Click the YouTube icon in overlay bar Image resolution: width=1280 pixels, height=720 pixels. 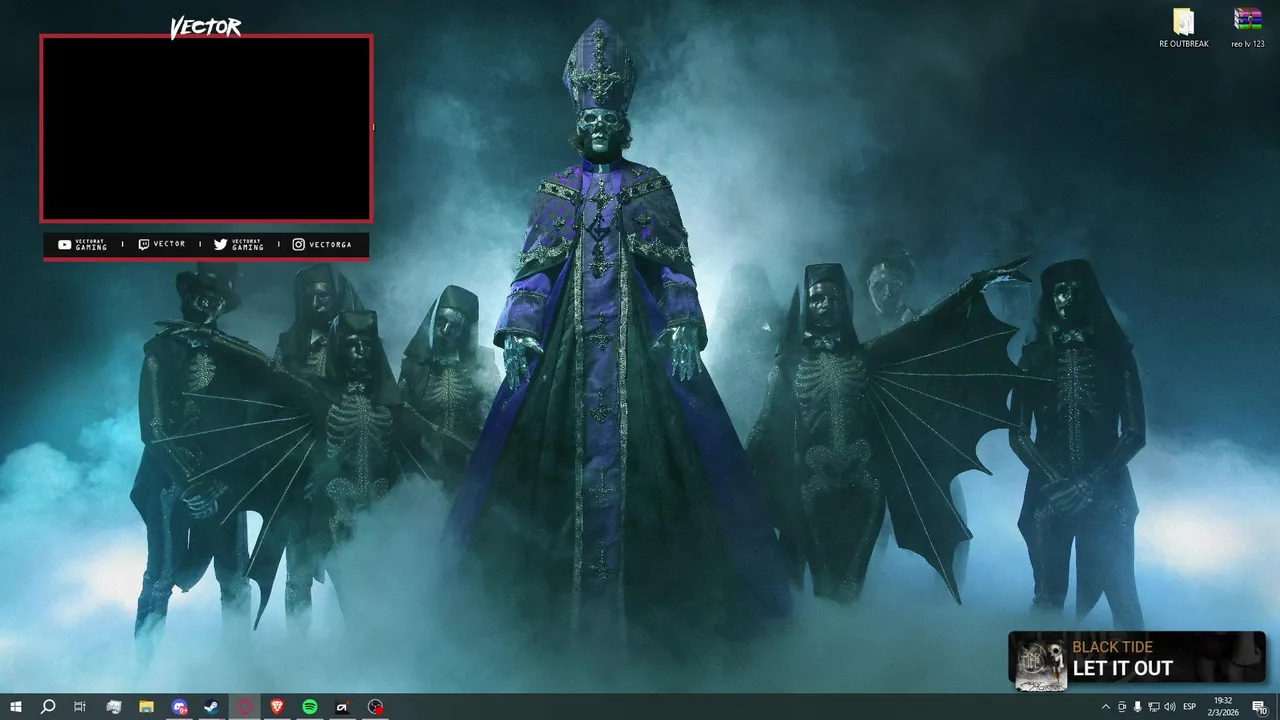[65, 244]
